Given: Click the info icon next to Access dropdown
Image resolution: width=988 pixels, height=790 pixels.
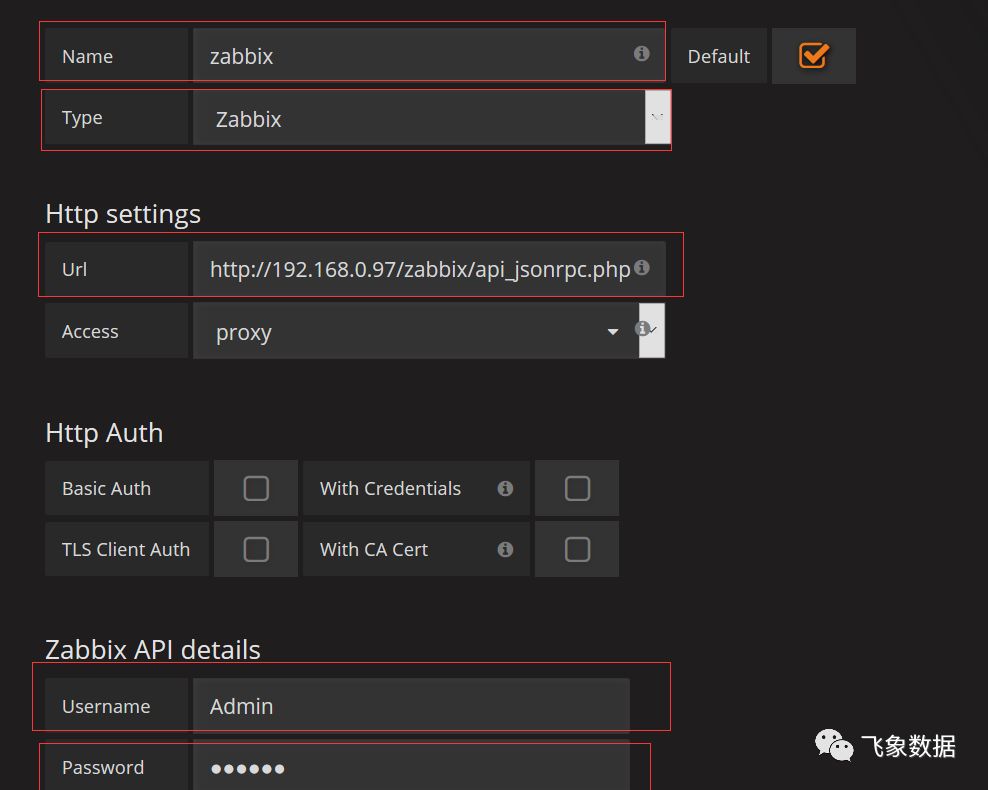Looking at the screenshot, I should [x=642, y=329].
